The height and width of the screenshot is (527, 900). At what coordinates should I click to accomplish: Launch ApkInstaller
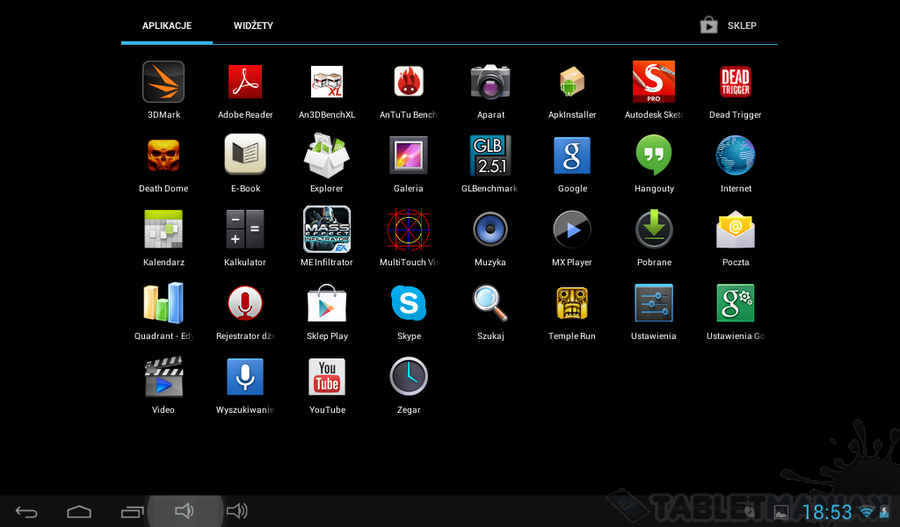coord(572,82)
